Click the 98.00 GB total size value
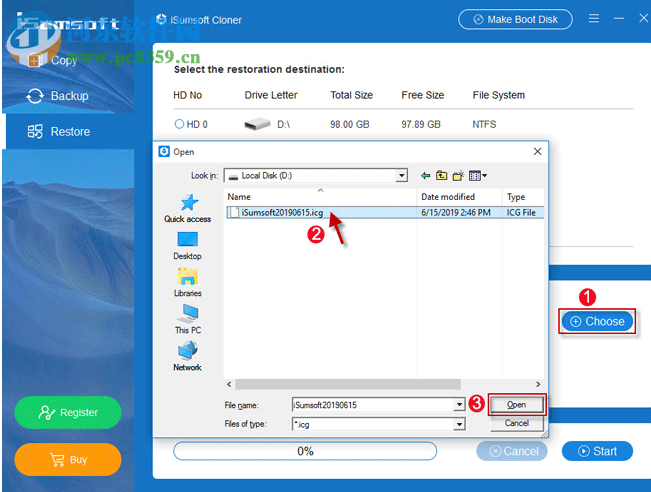 [350, 124]
